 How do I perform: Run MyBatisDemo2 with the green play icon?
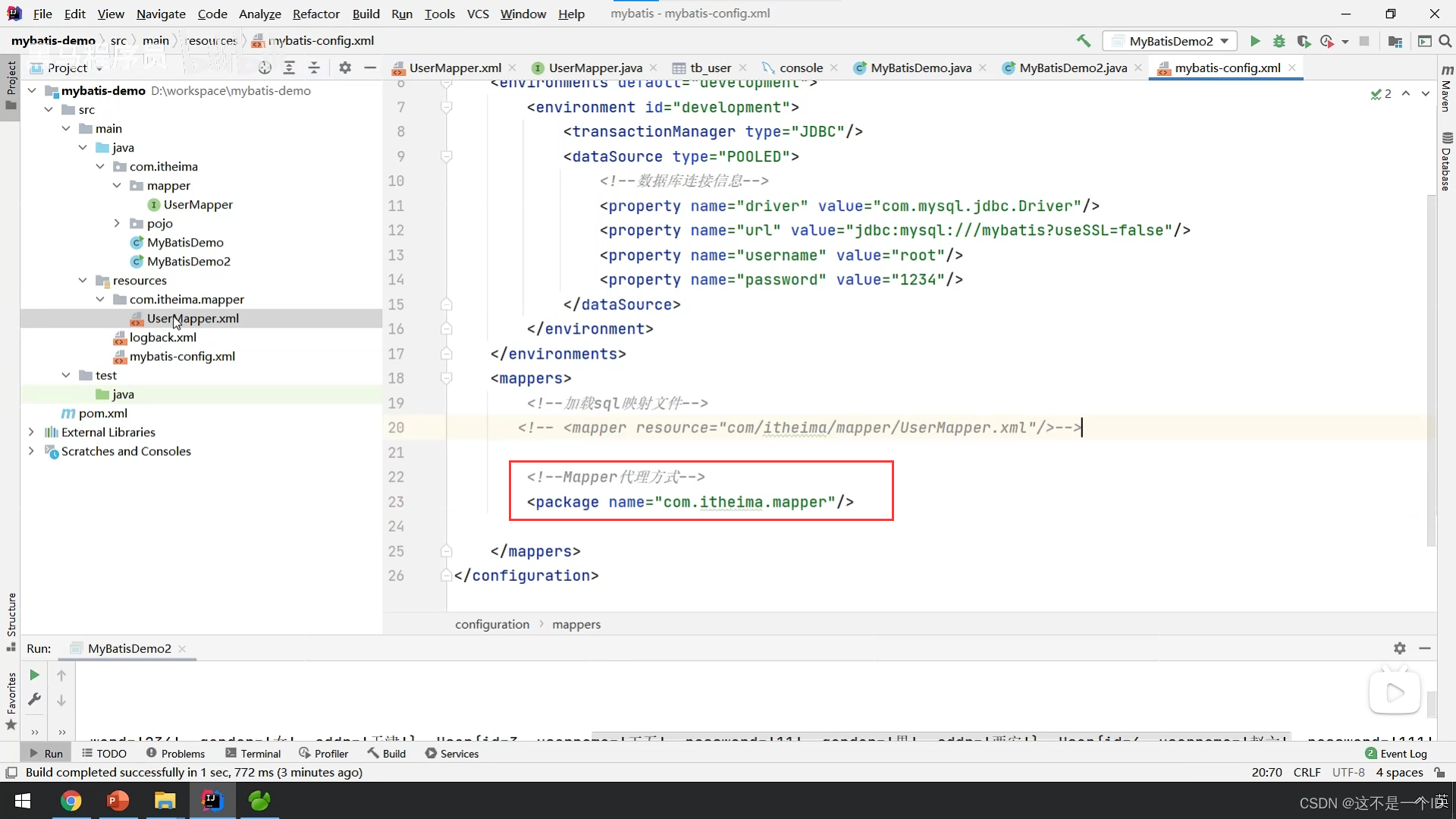(1255, 41)
